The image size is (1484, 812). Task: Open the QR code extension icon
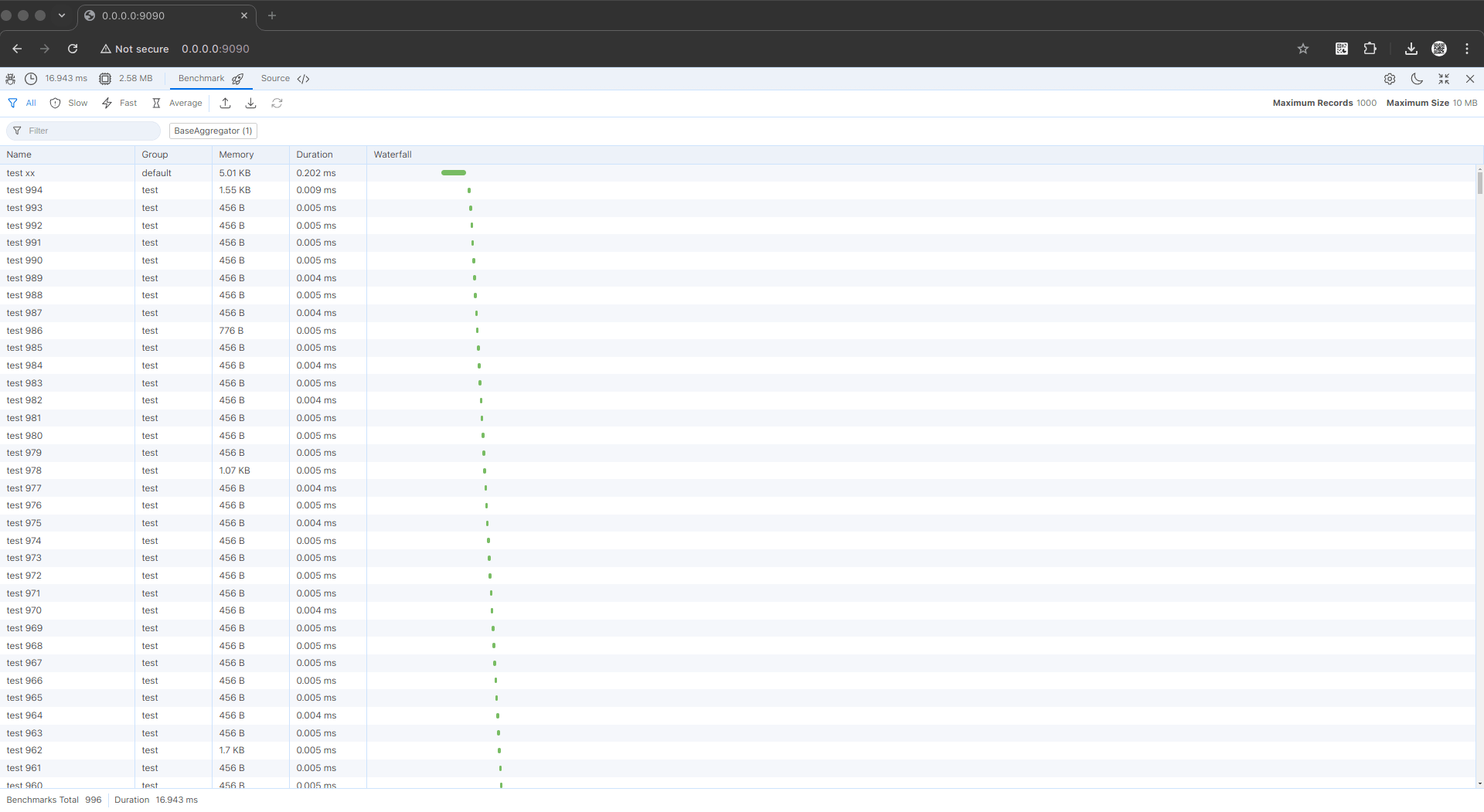pos(1342,49)
